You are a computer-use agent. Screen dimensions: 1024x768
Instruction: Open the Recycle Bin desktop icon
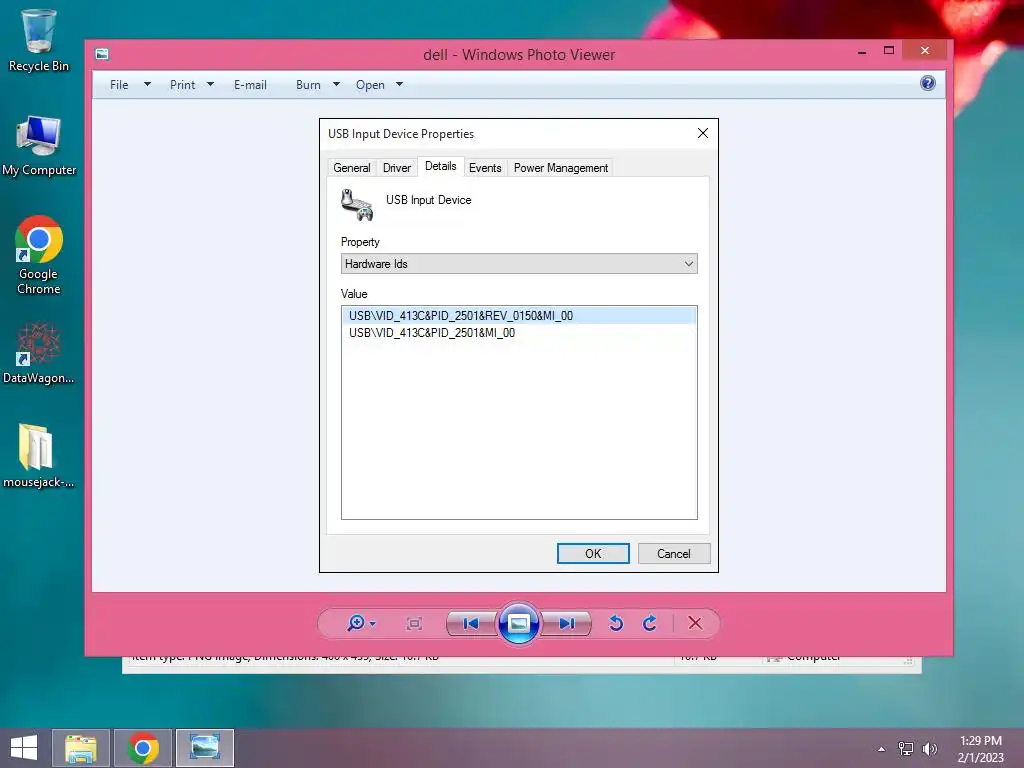coord(39,40)
